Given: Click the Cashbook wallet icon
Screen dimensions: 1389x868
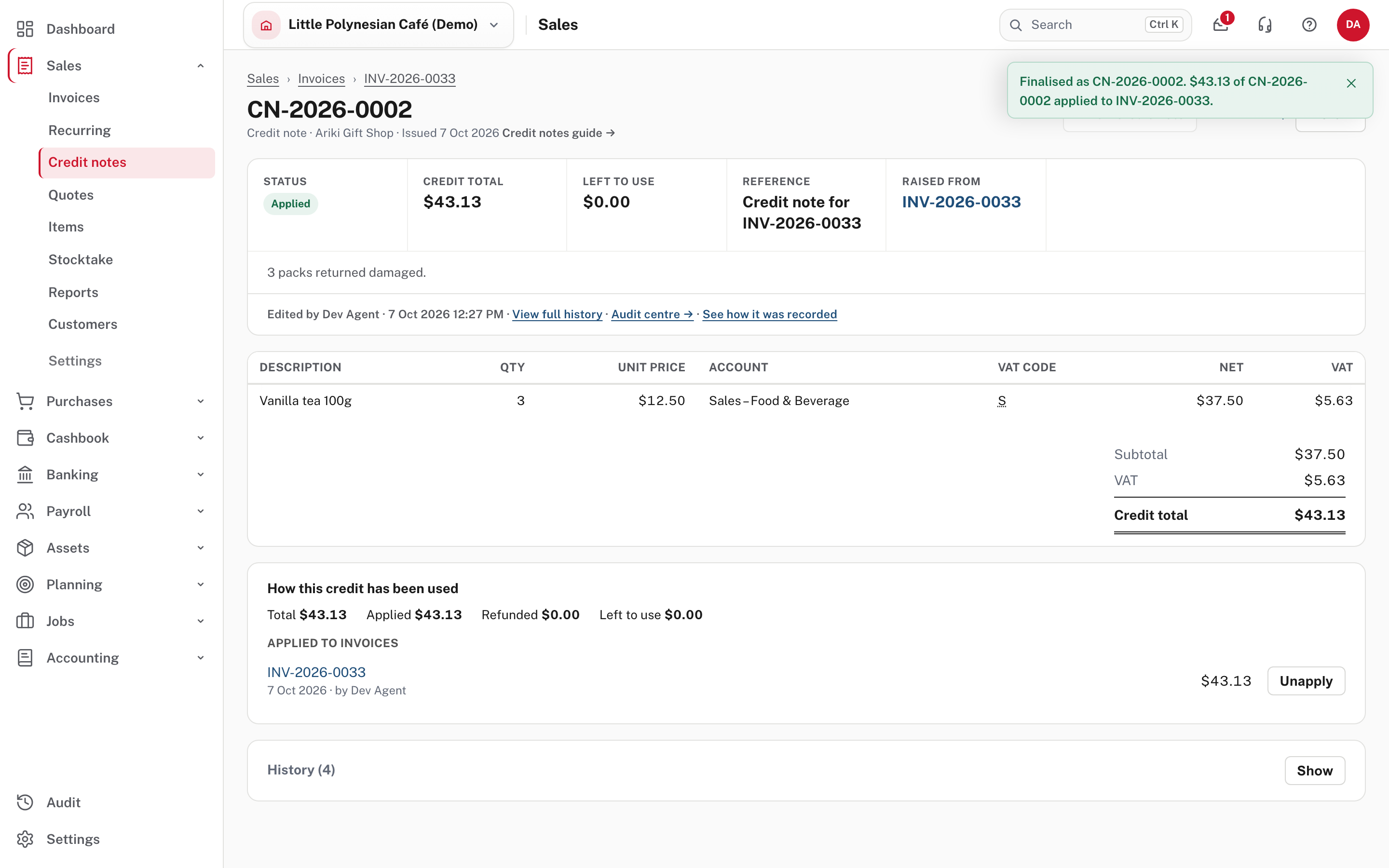Looking at the screenshot, I should click(x=25, y=438).
